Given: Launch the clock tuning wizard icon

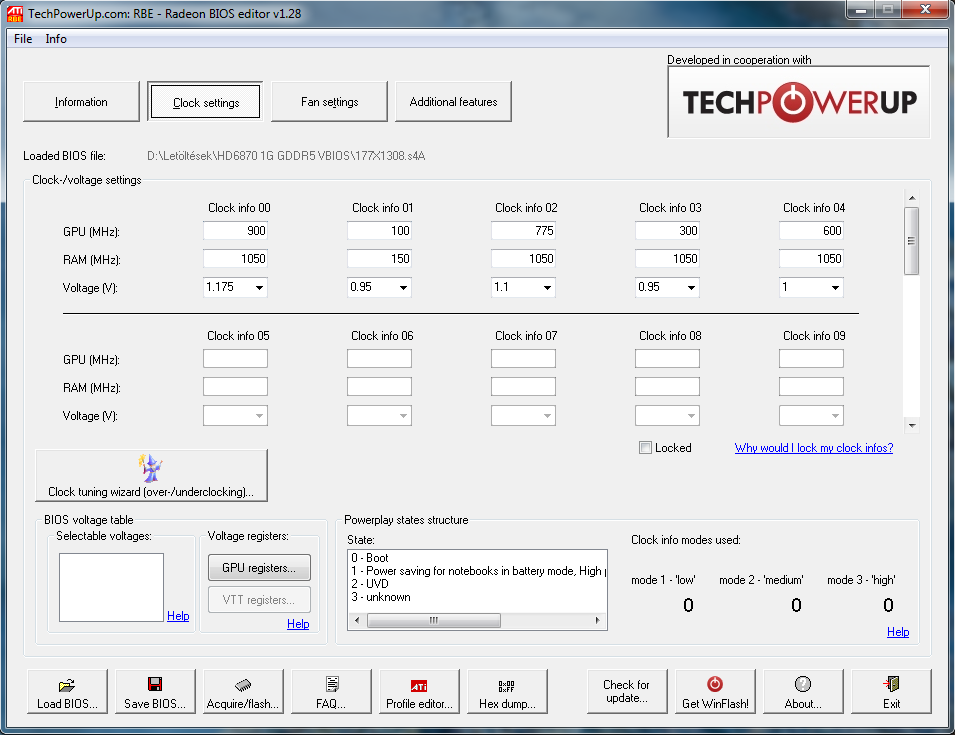Looking at the screenshot, I should pos(150,468).
